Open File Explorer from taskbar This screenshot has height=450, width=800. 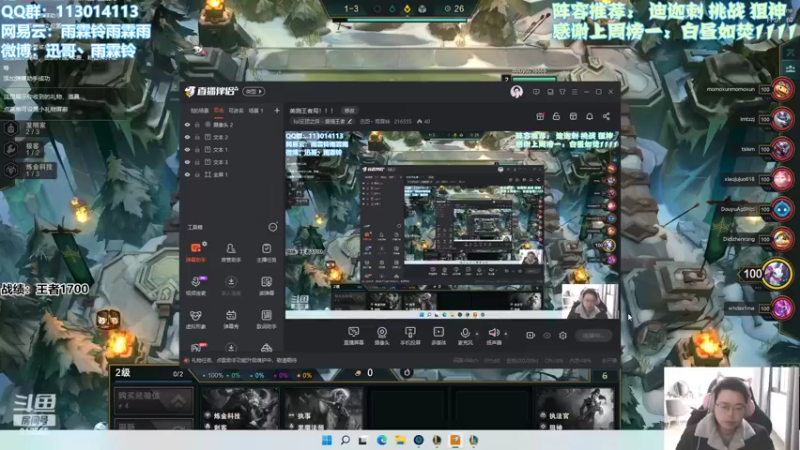tap(400, 440)
